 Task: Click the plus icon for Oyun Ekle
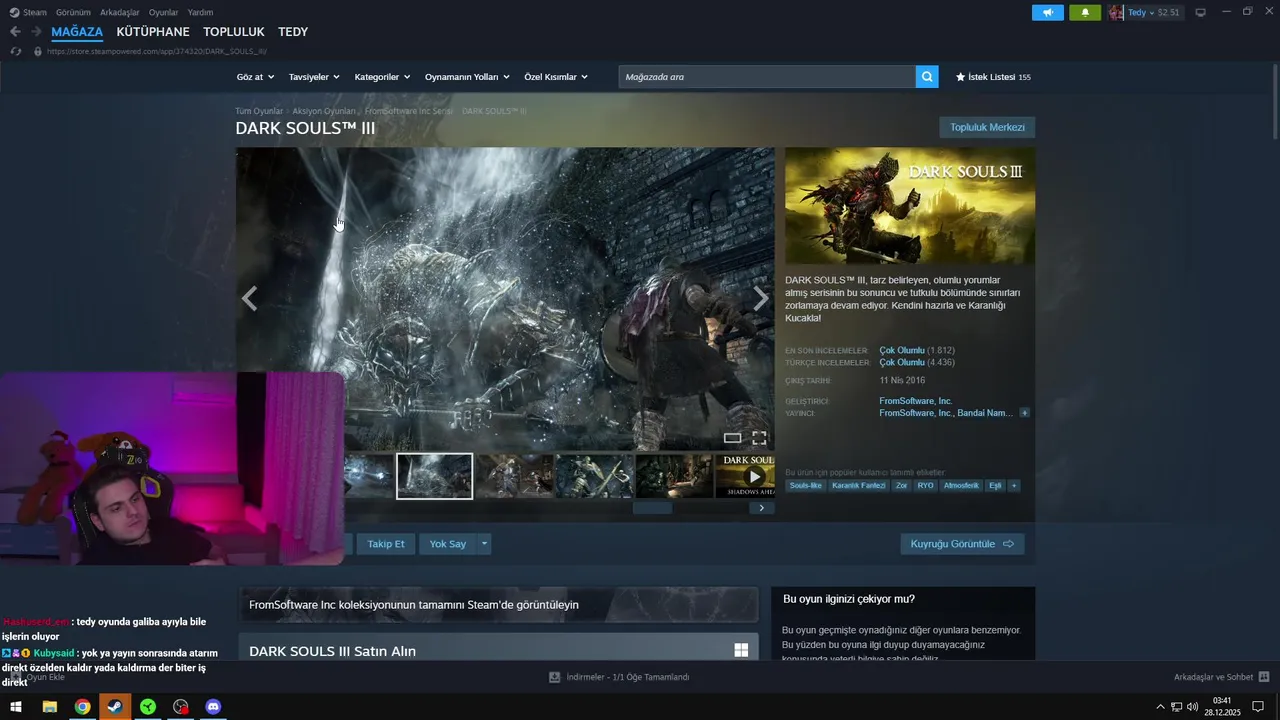click(15, 677)
